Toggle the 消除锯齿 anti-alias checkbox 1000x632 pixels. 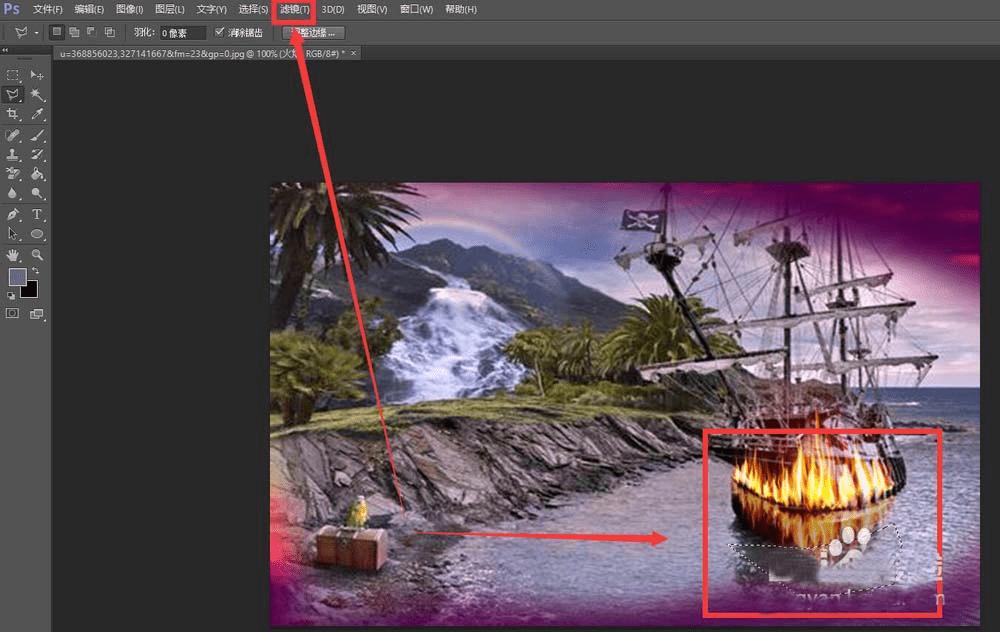(x=219, y=31)
